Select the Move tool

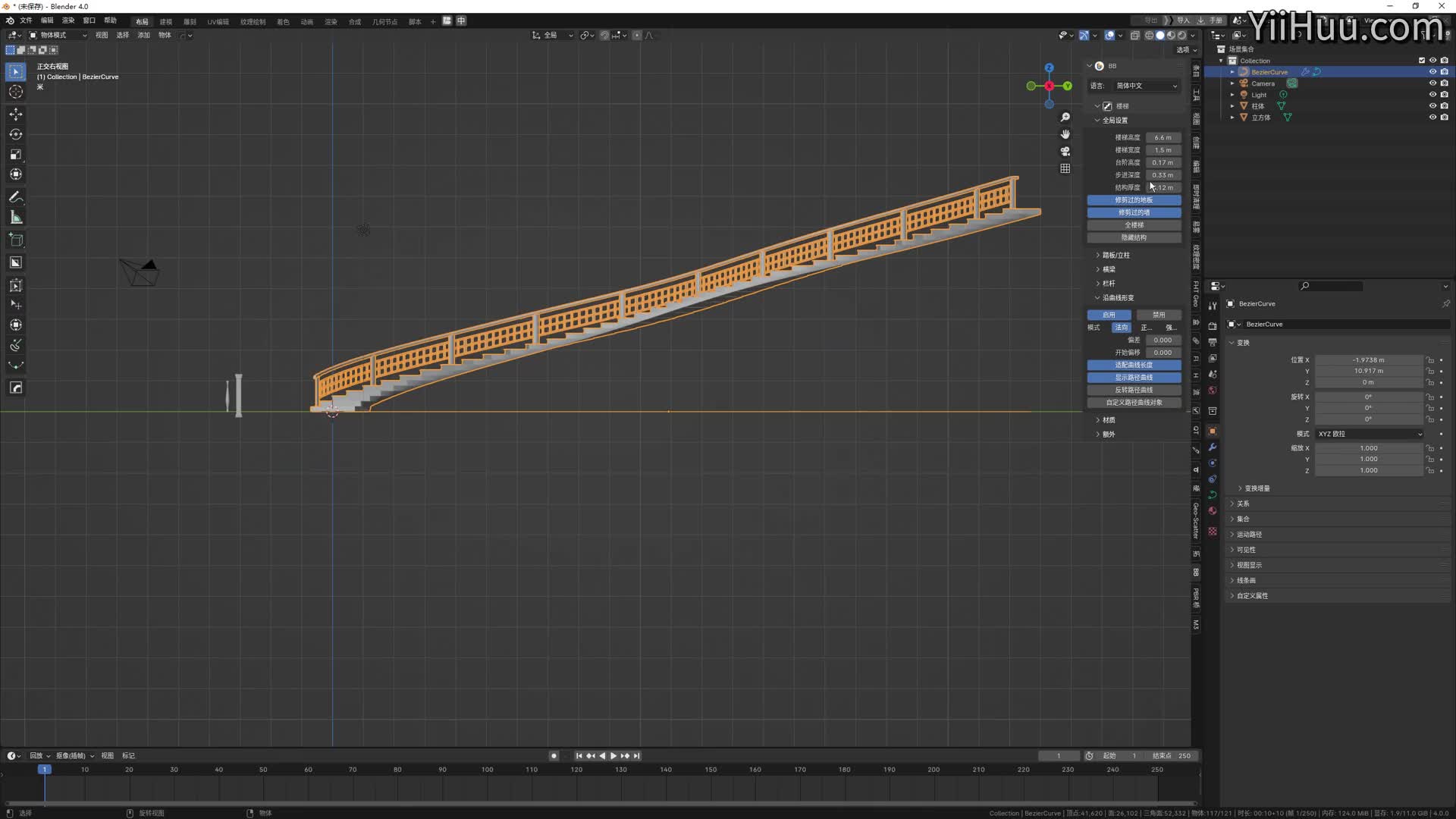click(x=15, y=114)
